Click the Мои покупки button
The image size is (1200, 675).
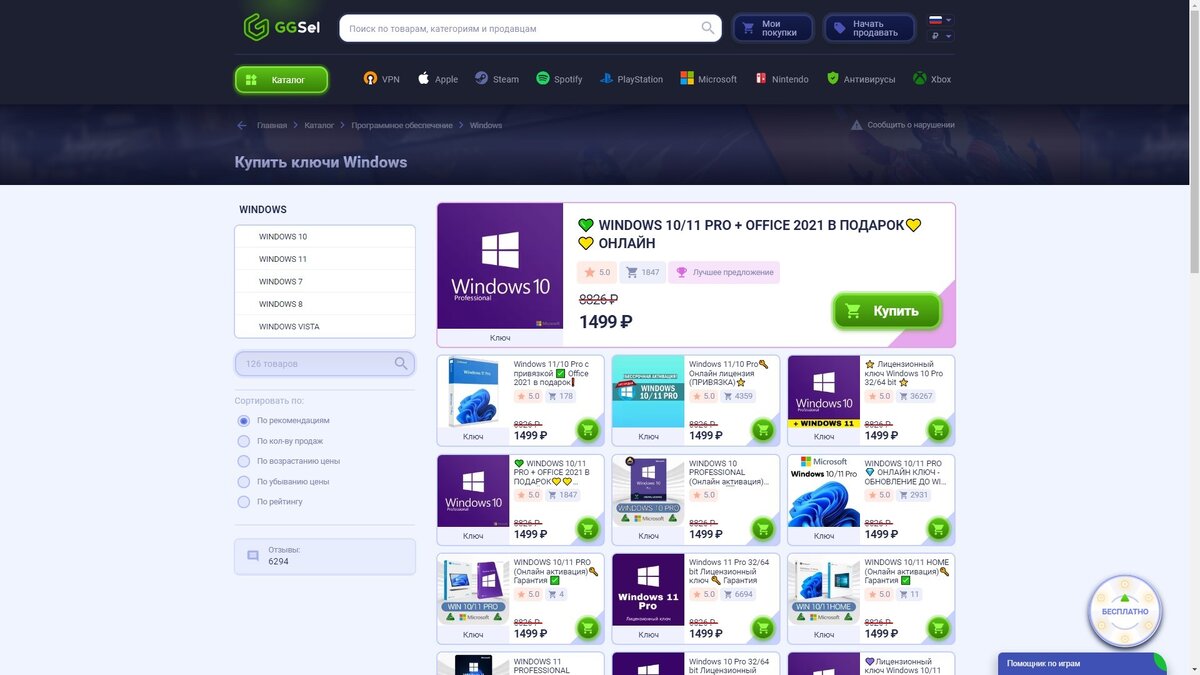click(772, 28)
